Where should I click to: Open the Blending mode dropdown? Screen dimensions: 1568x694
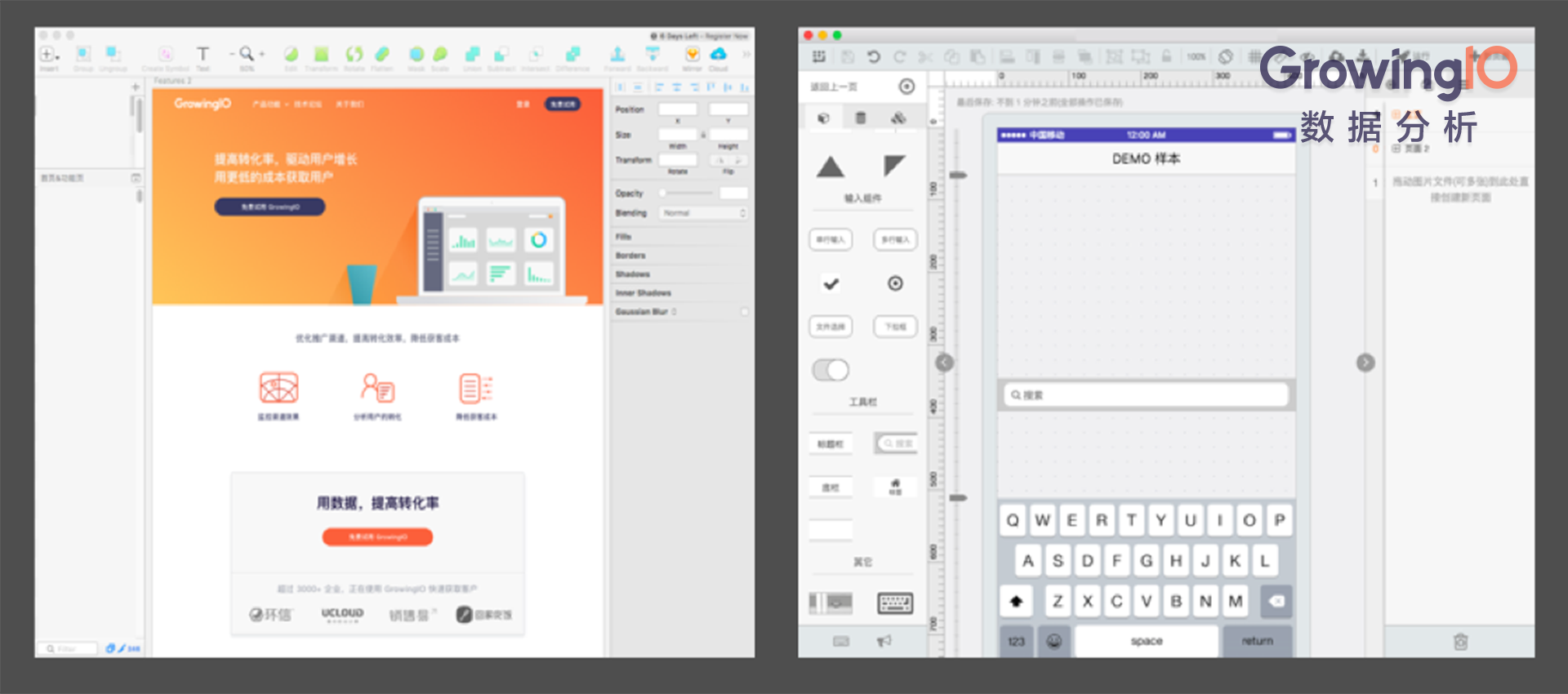point(703,213)
